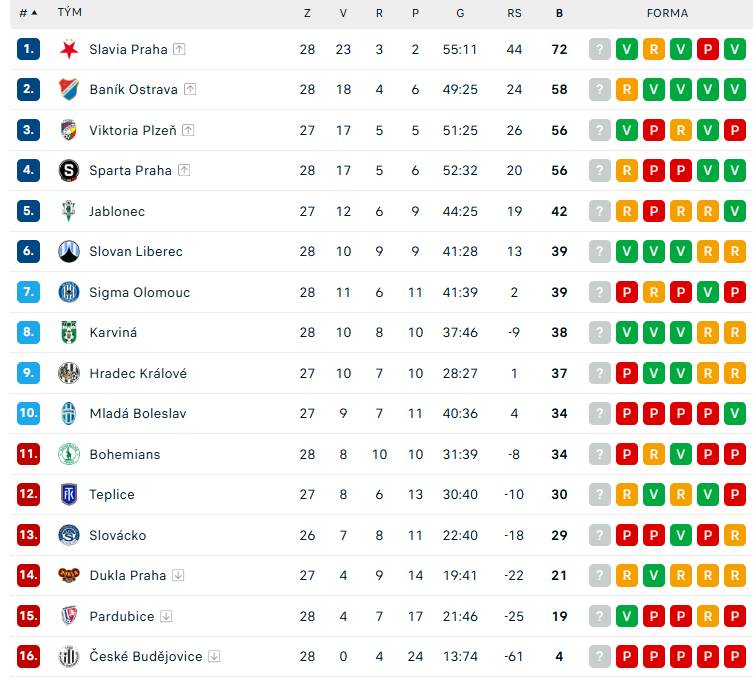Viewport: 753px width, 680px height.
Task: Sort standings by the RS column header
Action: pos(514,13)
